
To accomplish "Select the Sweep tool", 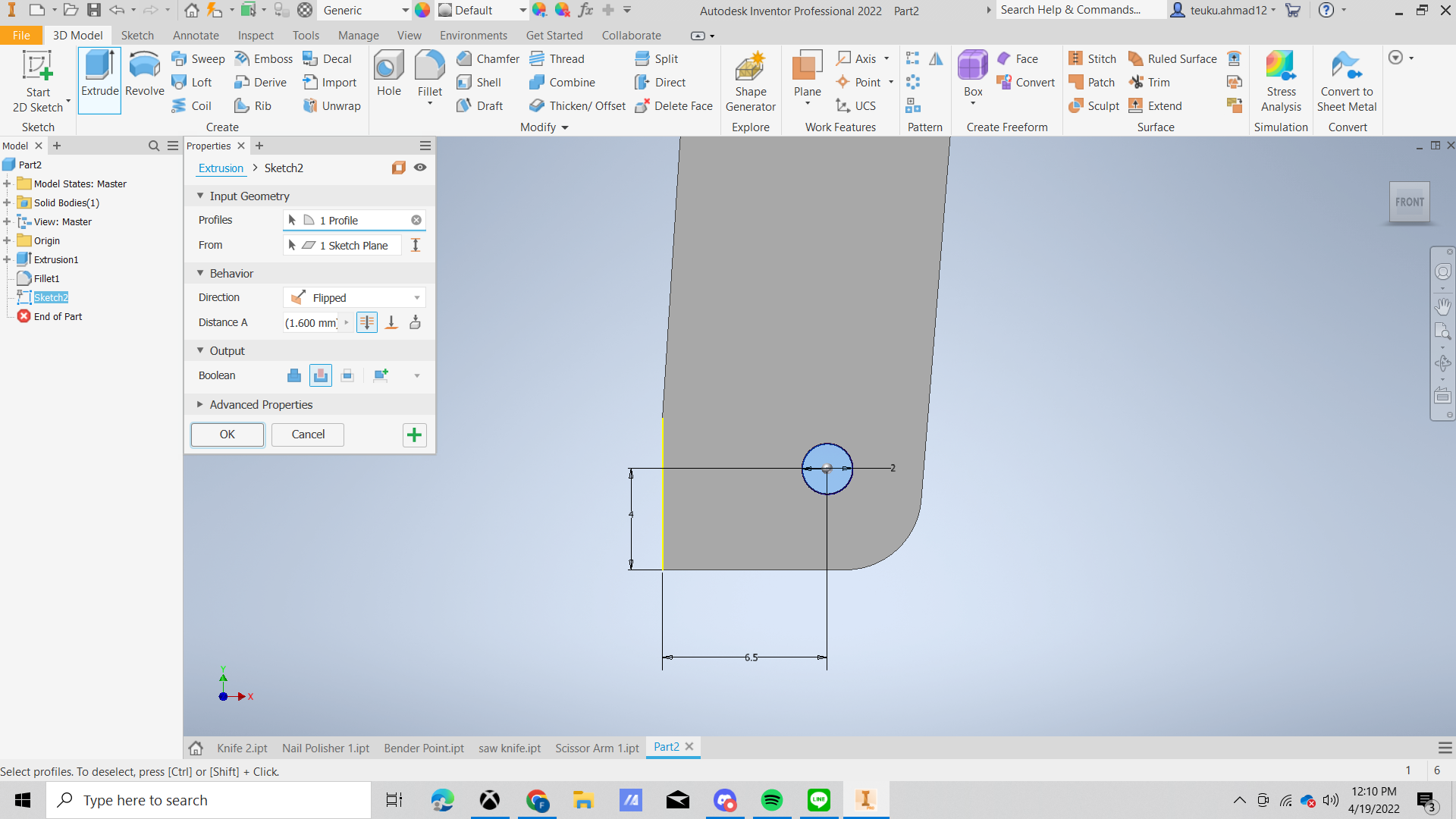I will 198,59.
